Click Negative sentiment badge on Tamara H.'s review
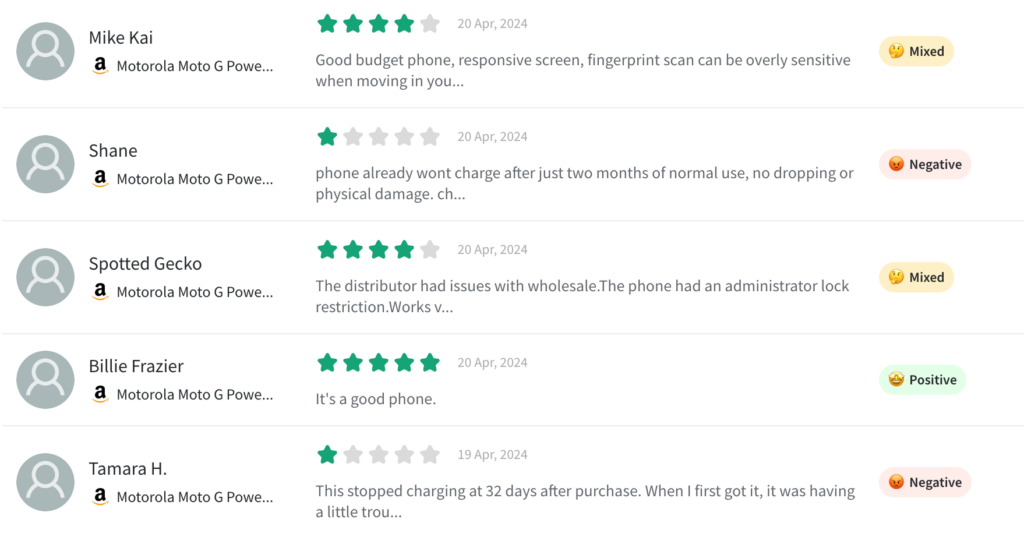Image resolution: width=1024 pixels, height=537 pixels. tap(924, 482)
